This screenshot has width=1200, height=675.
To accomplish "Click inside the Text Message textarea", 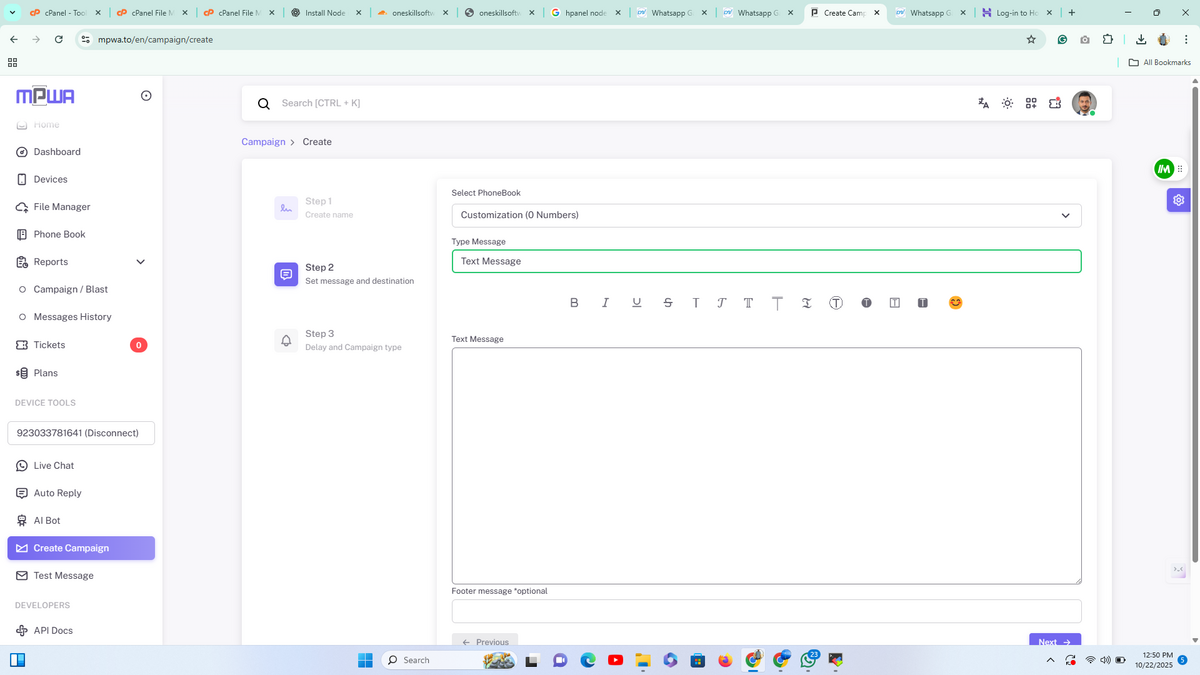I will [x=766, y=465].
